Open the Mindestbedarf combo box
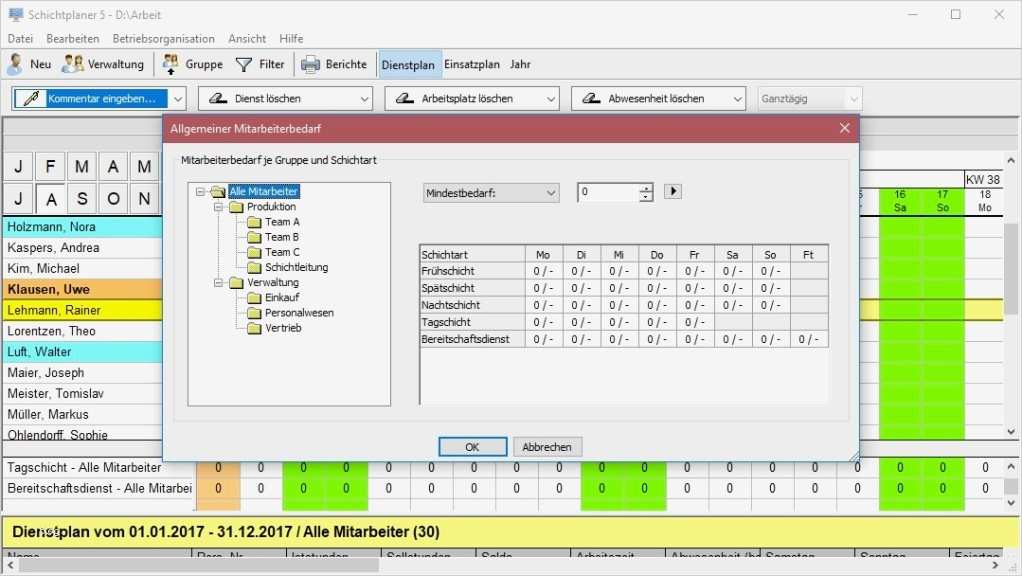The width and height of the screenshot is (1022, 576). [491, 193]
